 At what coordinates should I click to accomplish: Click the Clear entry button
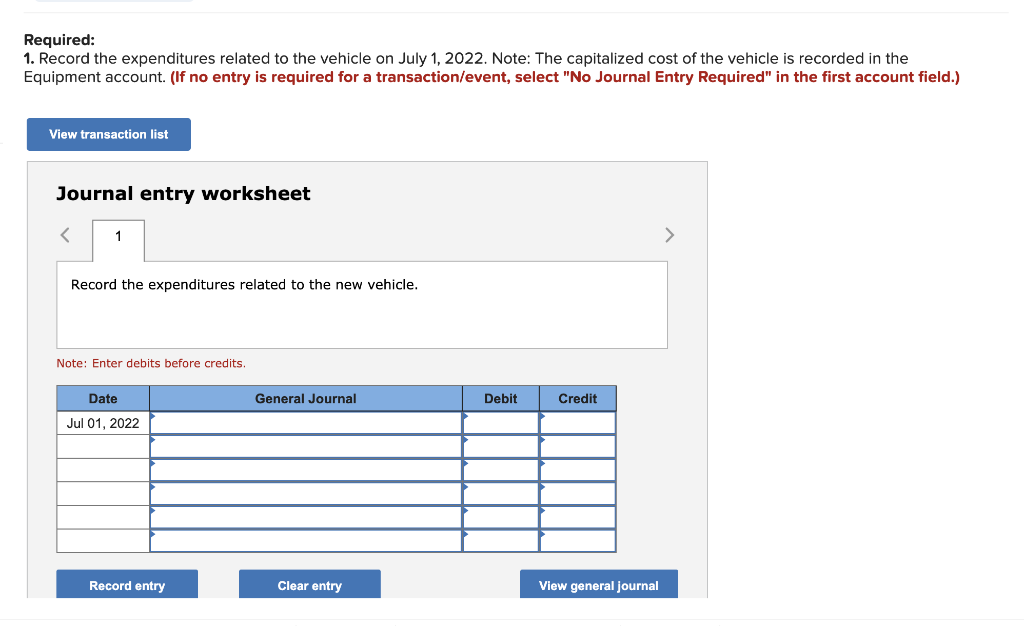click(x=310, y=585)
